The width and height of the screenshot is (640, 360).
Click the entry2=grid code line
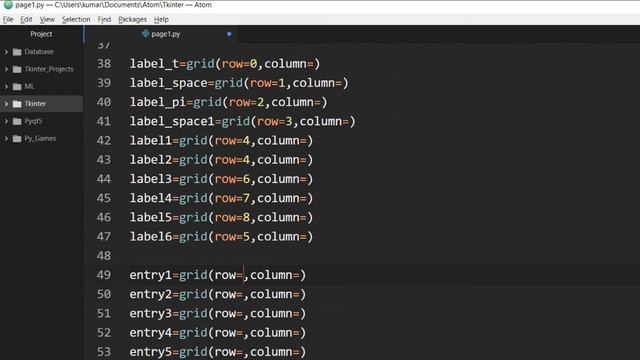(x=218, y=294)
